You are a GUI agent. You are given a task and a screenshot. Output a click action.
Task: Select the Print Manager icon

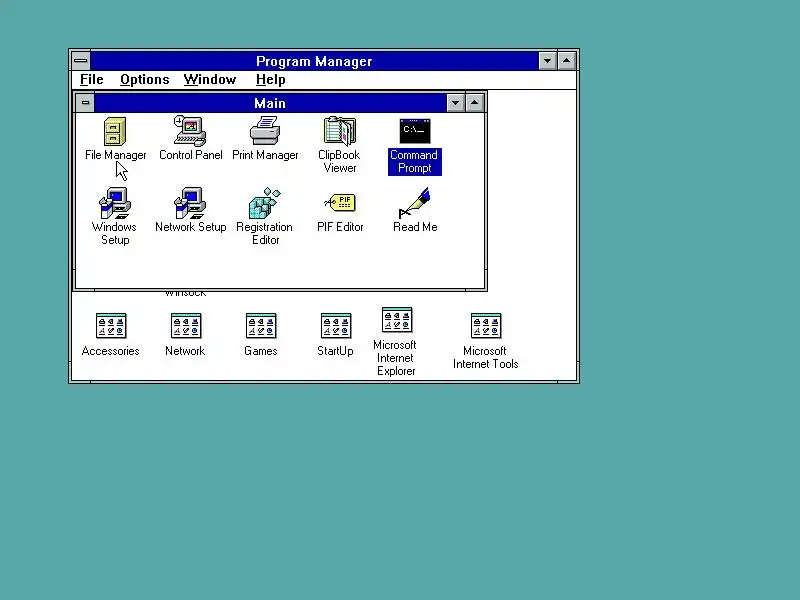(x=265, y=132)
